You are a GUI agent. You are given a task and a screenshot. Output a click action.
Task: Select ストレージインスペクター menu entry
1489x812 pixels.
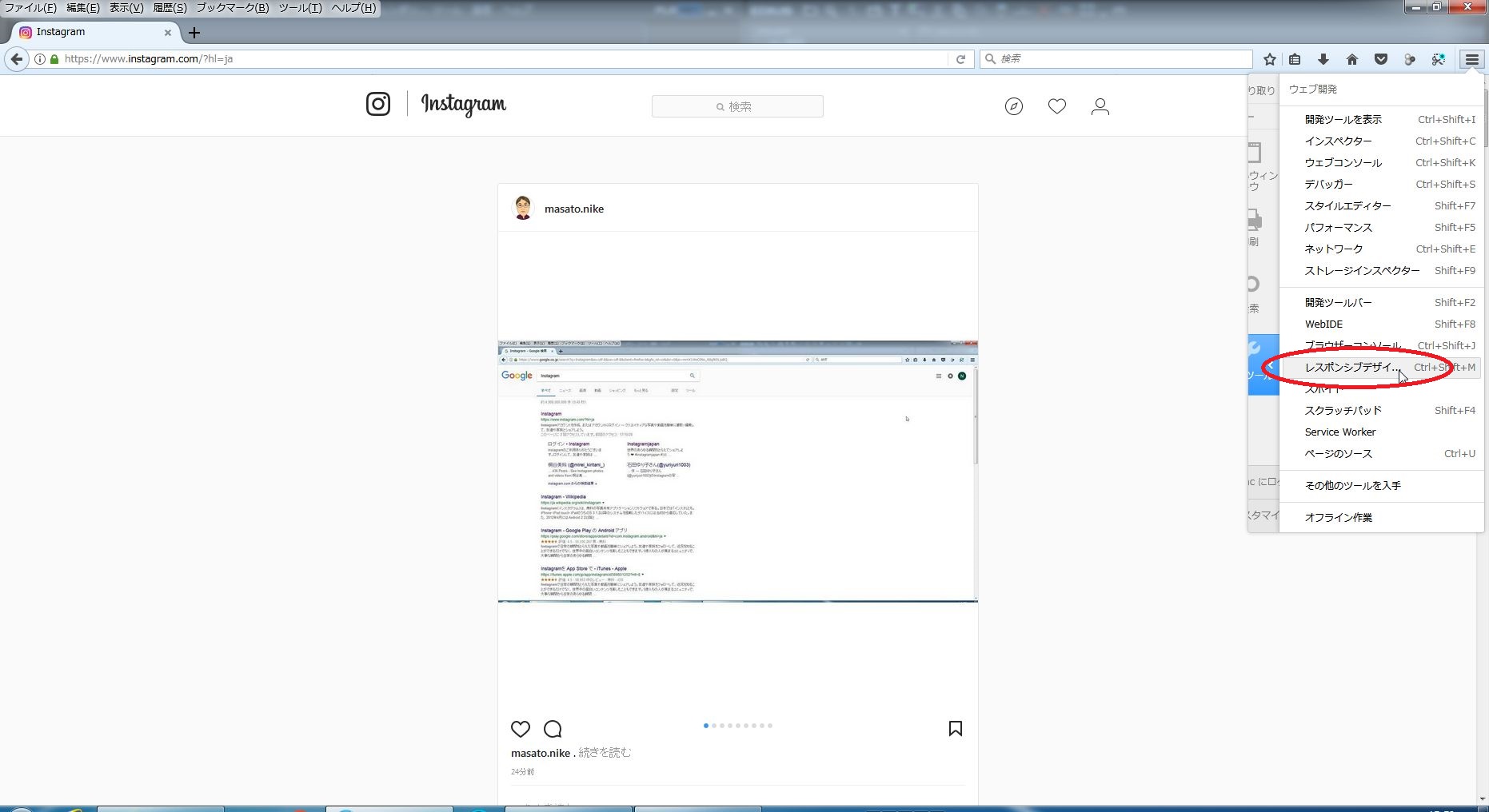(1382, 270)
